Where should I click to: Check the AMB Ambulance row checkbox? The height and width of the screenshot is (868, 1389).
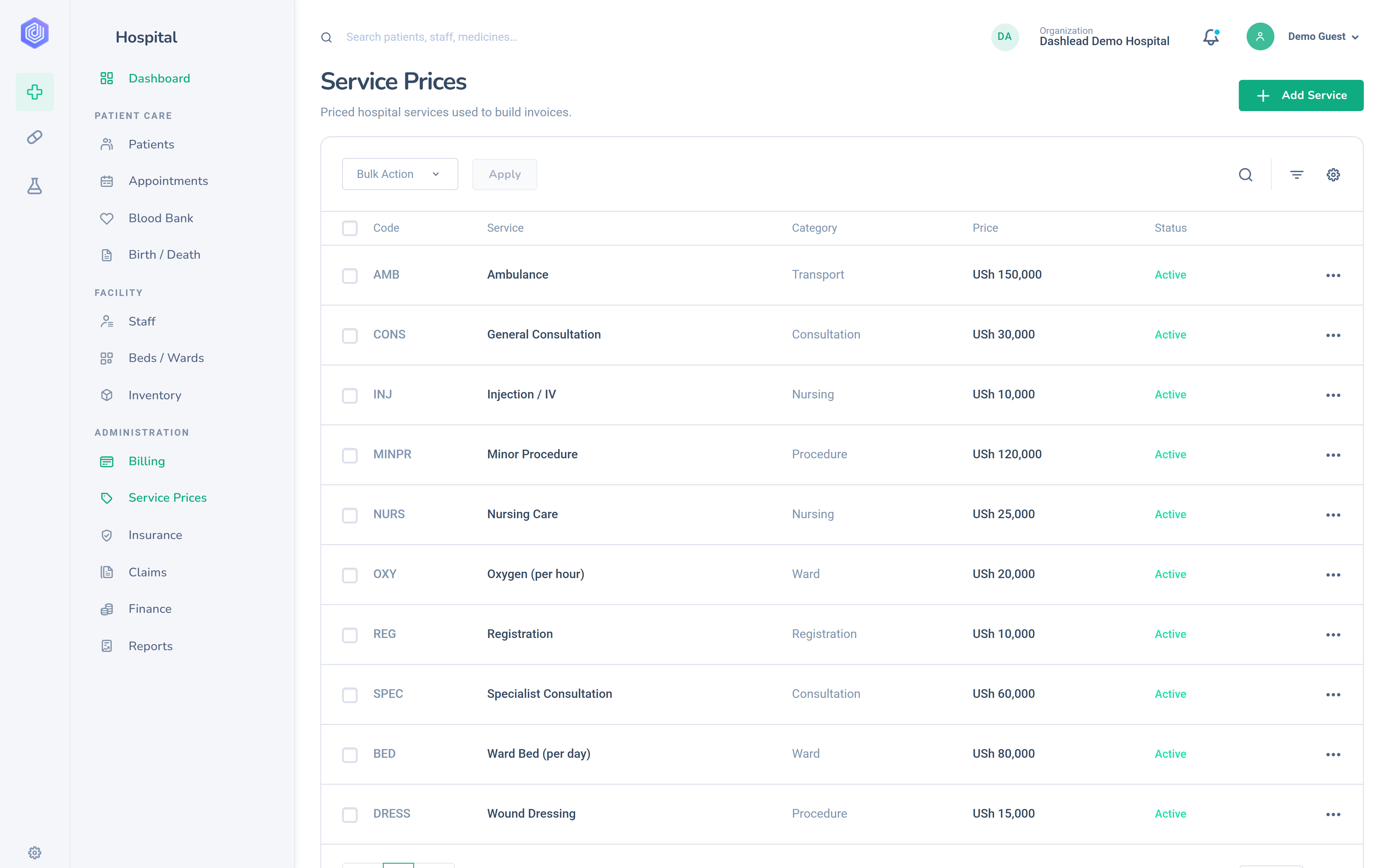[350, 275]
